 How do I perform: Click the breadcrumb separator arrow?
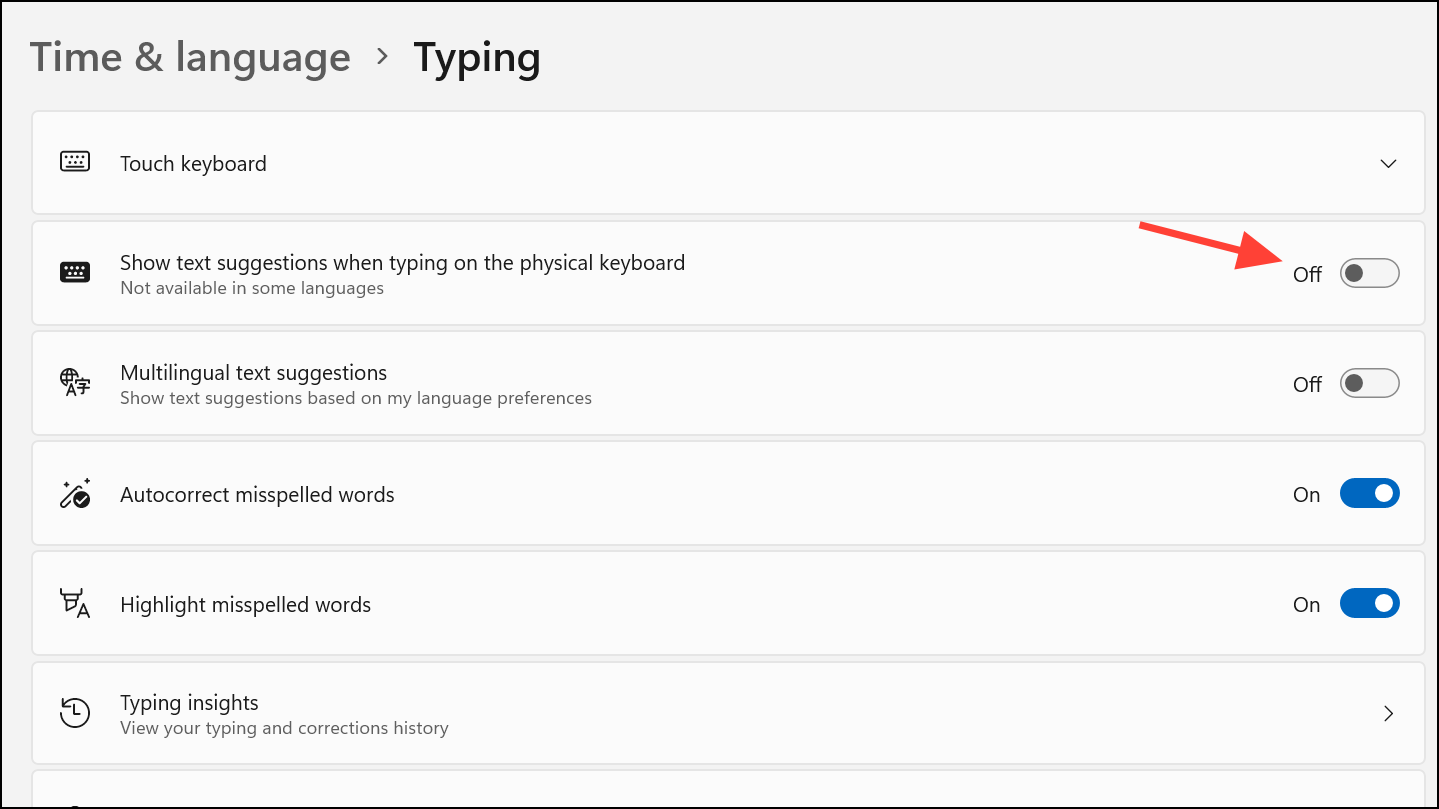(x=382, y=57)
